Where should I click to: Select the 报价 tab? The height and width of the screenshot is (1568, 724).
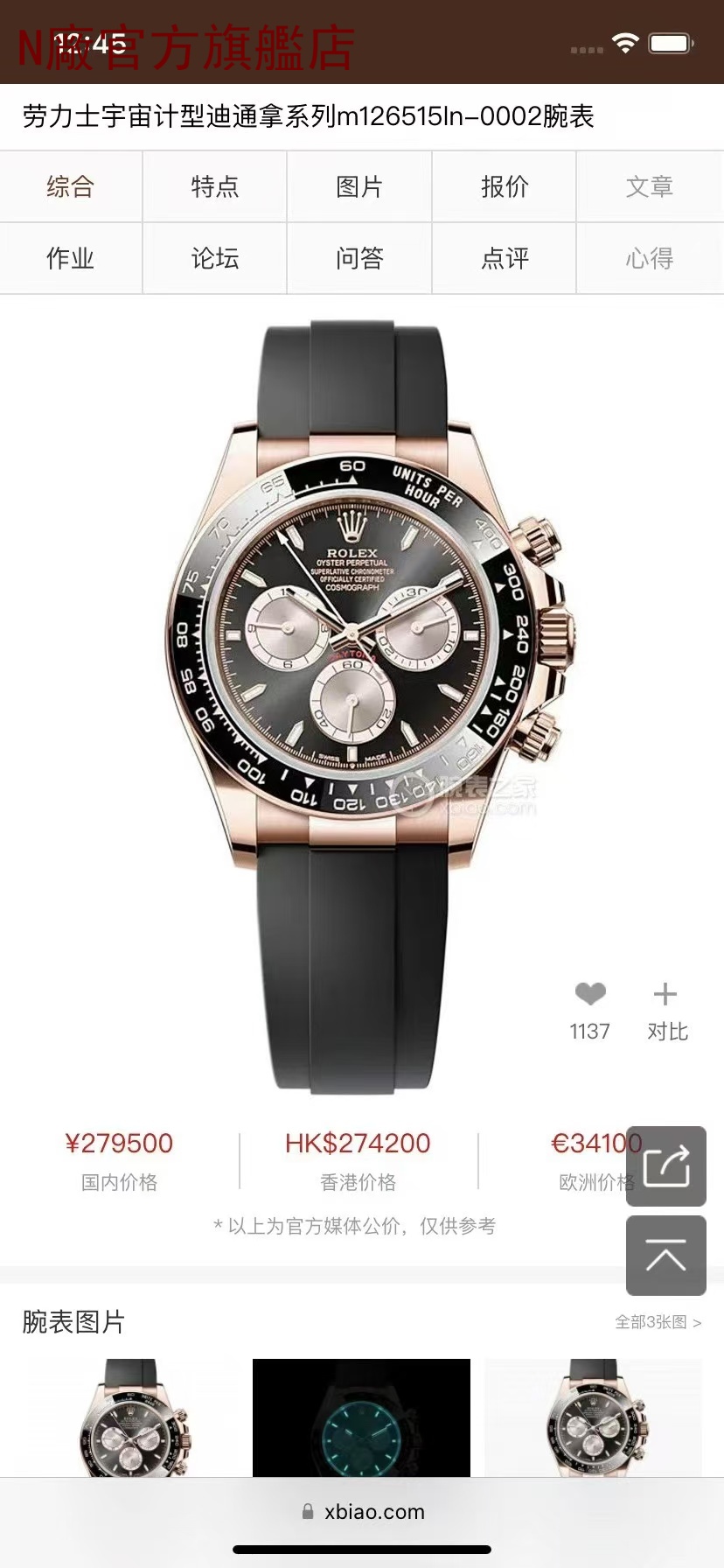pos(505,186)
